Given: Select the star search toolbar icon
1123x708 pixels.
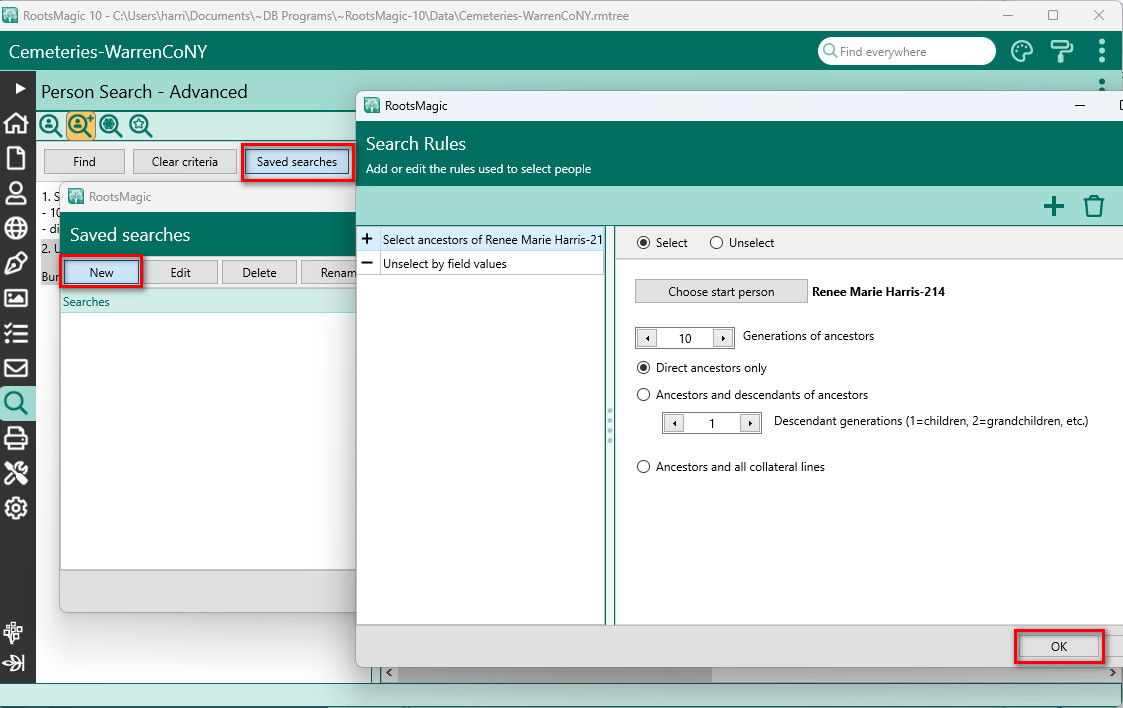Looking at the screenshot, I should pyautogui.click(x=140, y=125).
